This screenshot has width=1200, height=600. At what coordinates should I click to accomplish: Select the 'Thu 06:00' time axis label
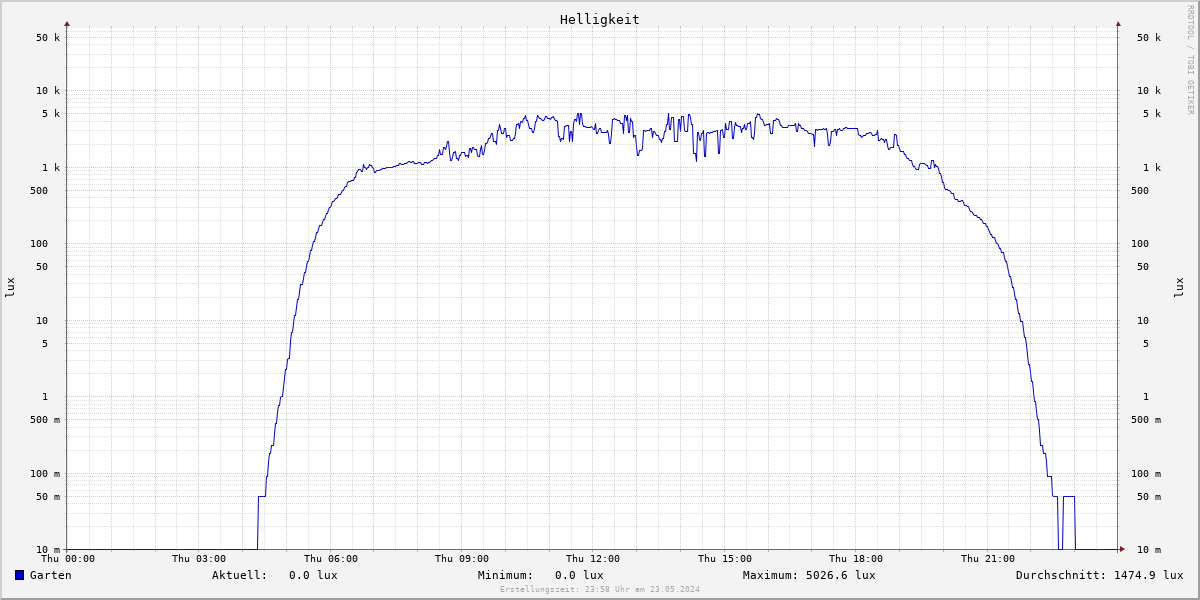pyautogui.click(x=331, y=559)
